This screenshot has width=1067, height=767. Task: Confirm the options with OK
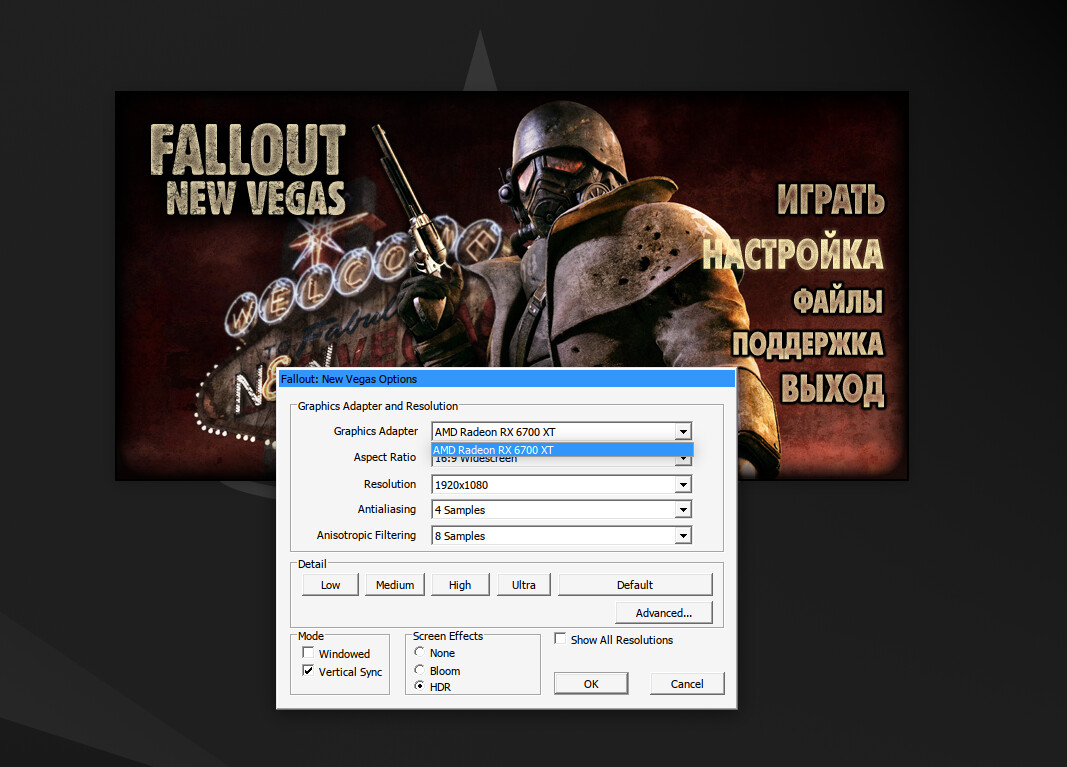pyautogui.click(x=591, y=684)
